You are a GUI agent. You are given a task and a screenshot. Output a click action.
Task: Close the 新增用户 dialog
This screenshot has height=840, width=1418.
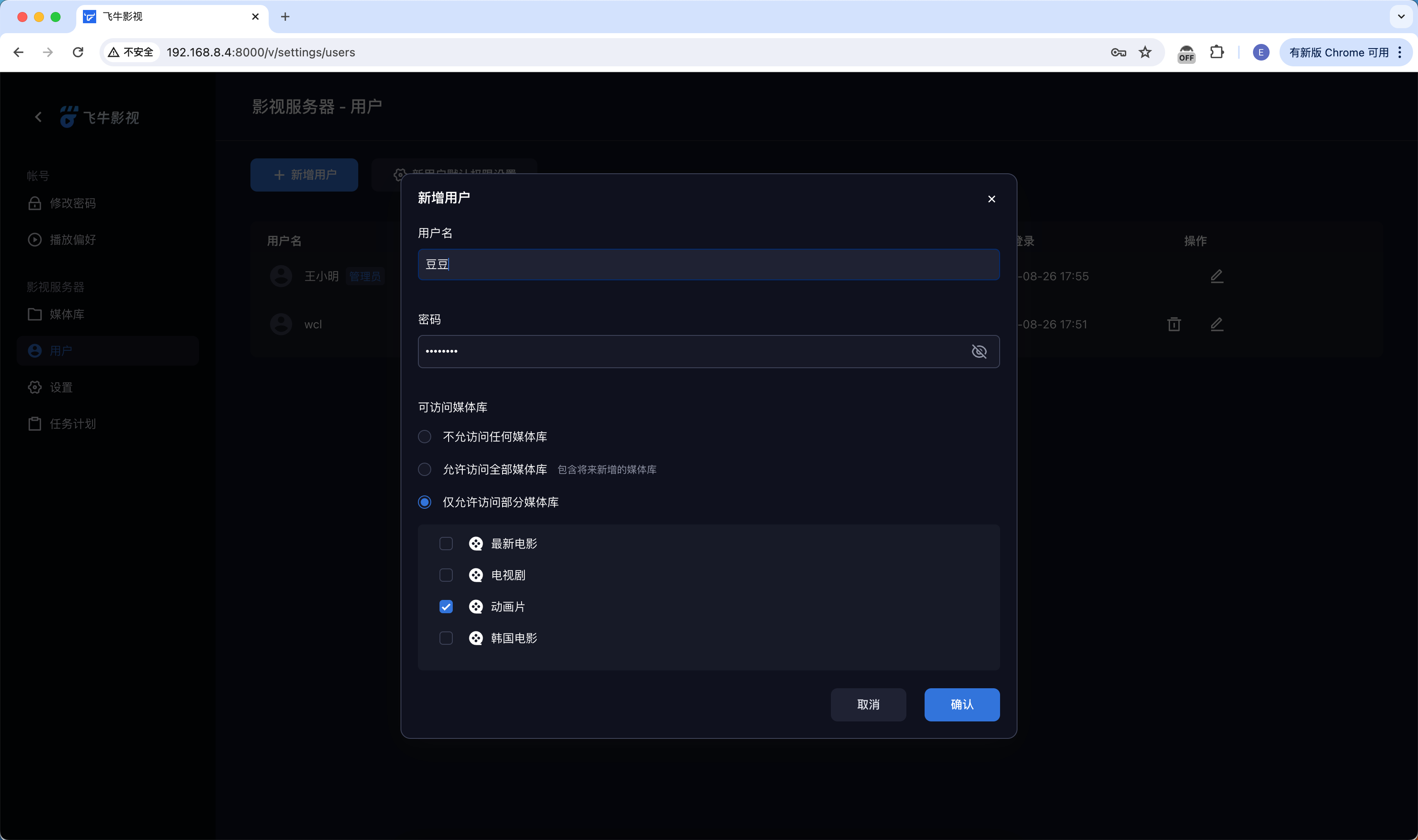(x=991, y=199)
